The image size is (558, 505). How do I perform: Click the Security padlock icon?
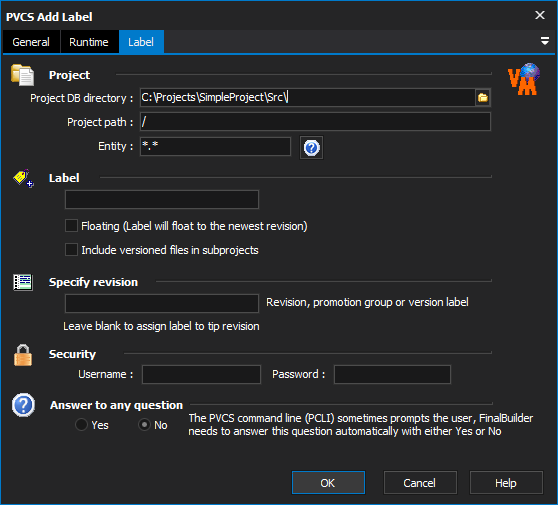pos(23,355)
